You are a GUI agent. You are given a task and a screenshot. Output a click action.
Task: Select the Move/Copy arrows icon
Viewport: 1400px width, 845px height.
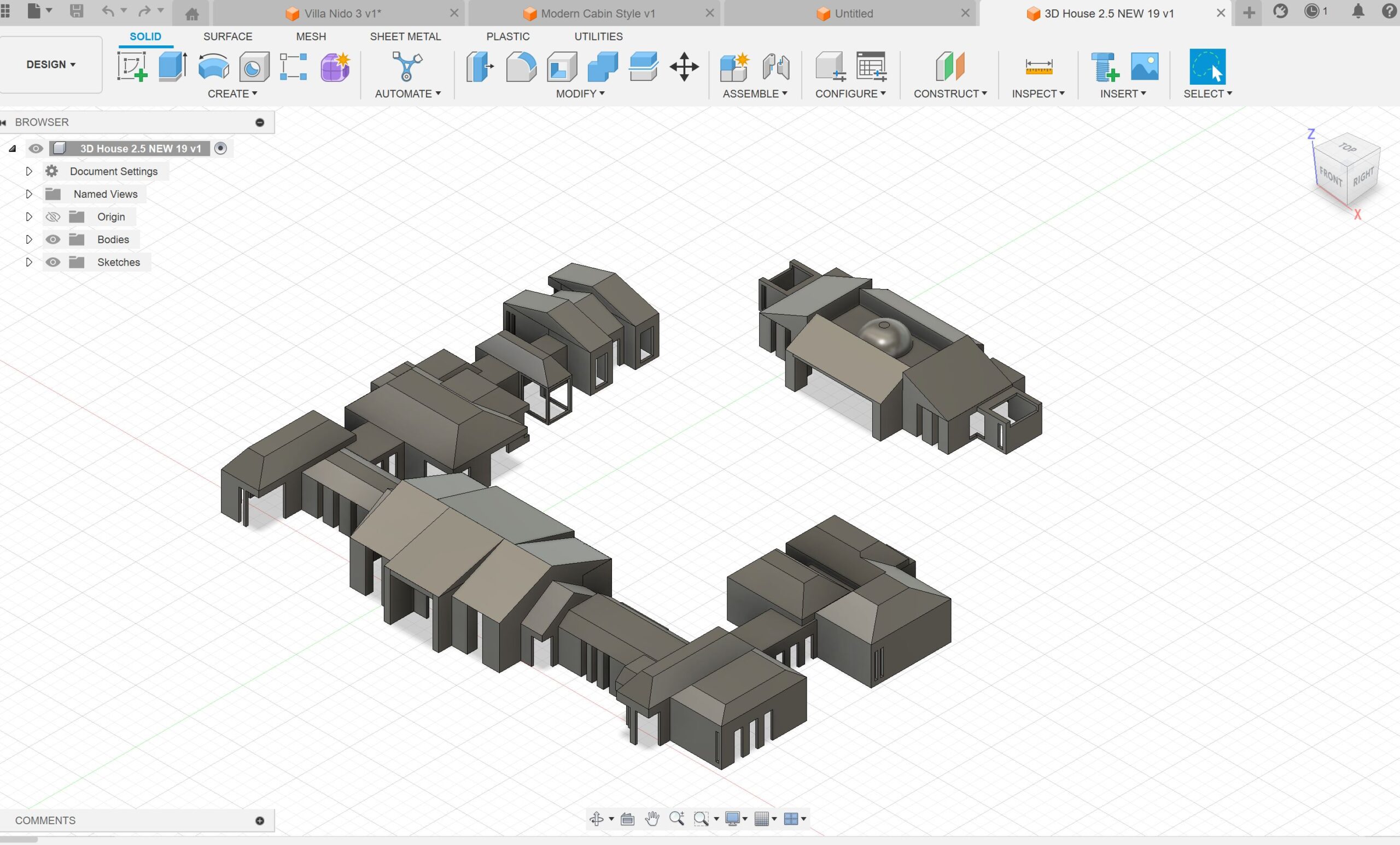(x=684, y=67)
